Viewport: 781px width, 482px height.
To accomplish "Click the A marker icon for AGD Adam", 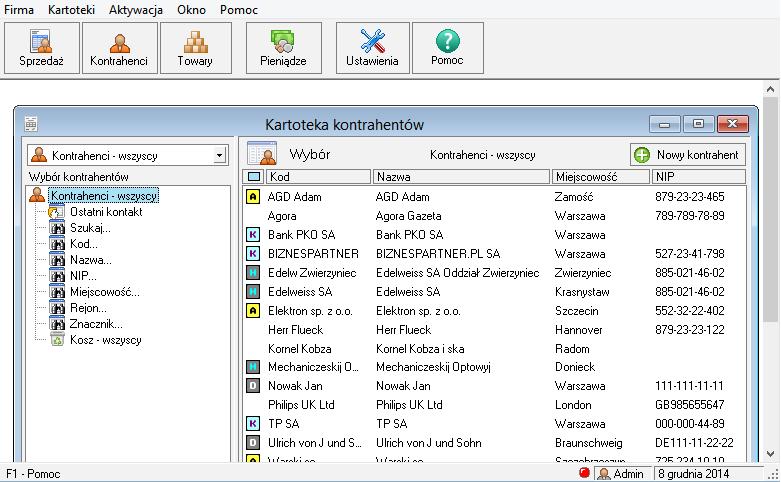I will click(253, 197).
